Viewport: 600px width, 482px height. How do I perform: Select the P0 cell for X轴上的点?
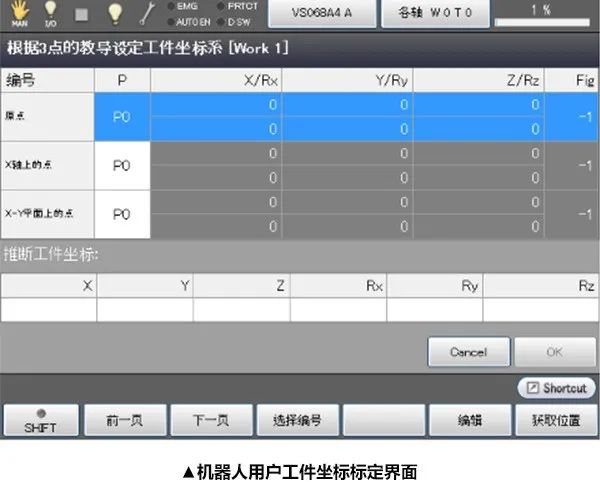[121, 166]
